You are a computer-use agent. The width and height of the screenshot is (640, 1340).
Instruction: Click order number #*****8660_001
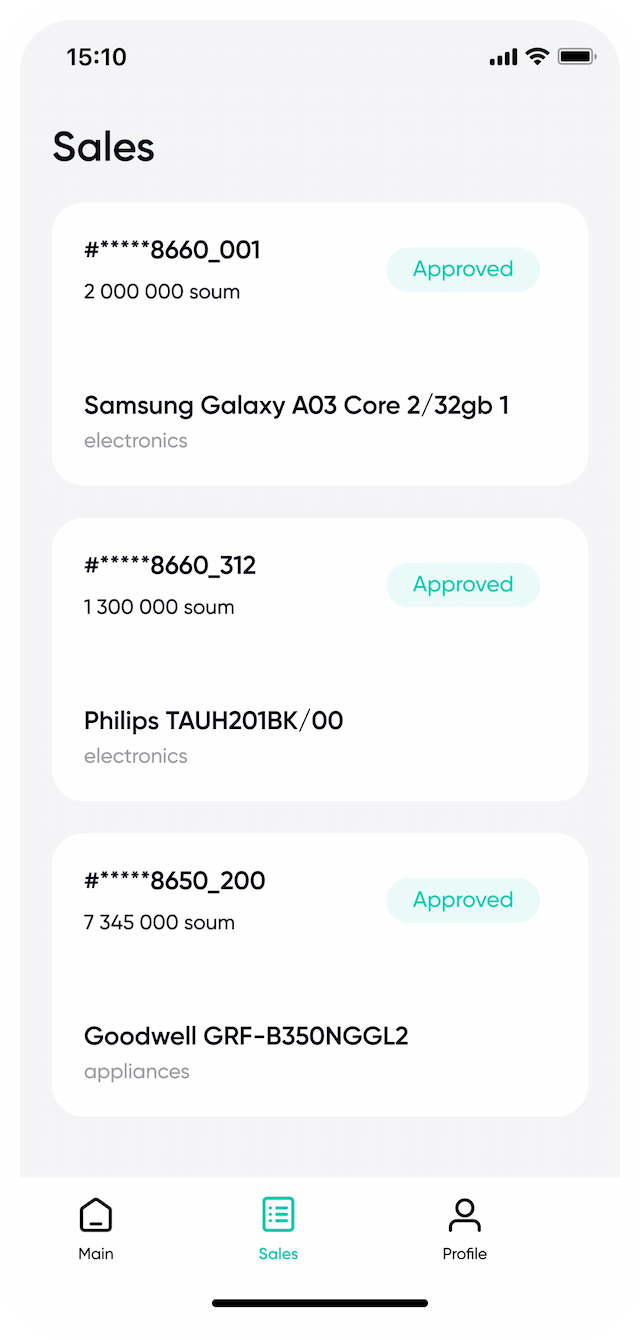[x=172, y=250]
